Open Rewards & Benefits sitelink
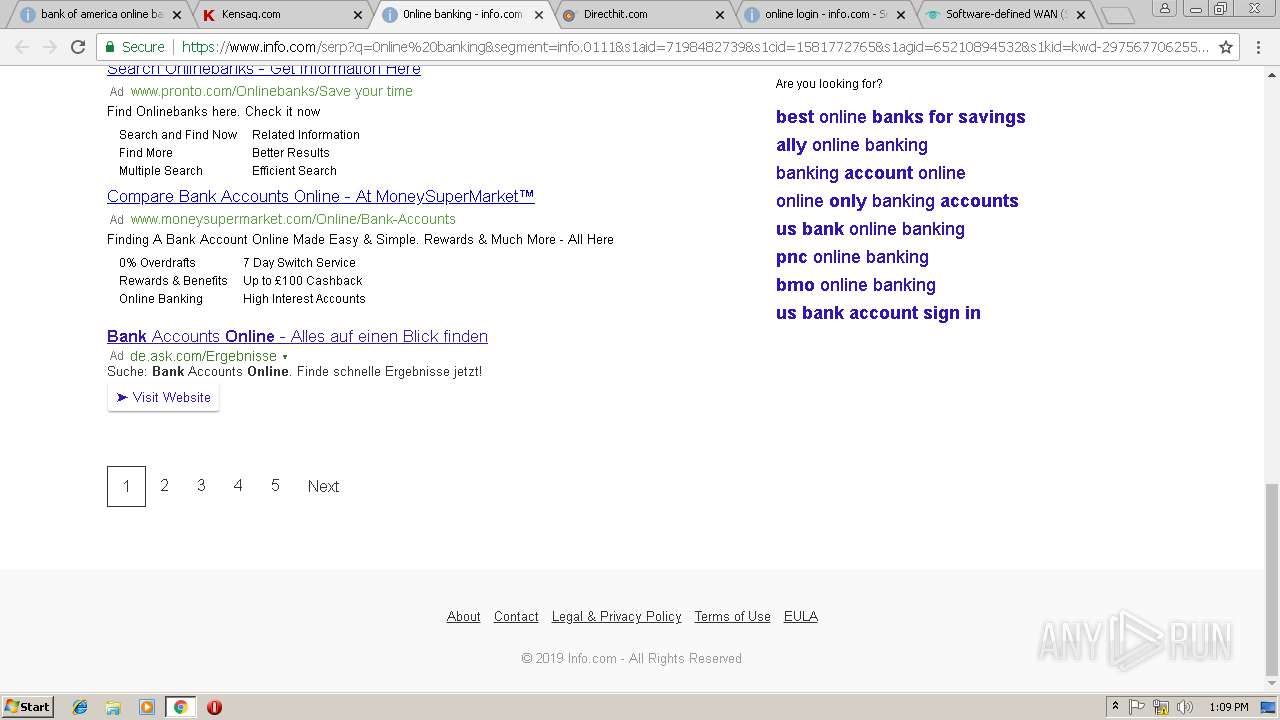The image size is (1280, 720). 173,281
